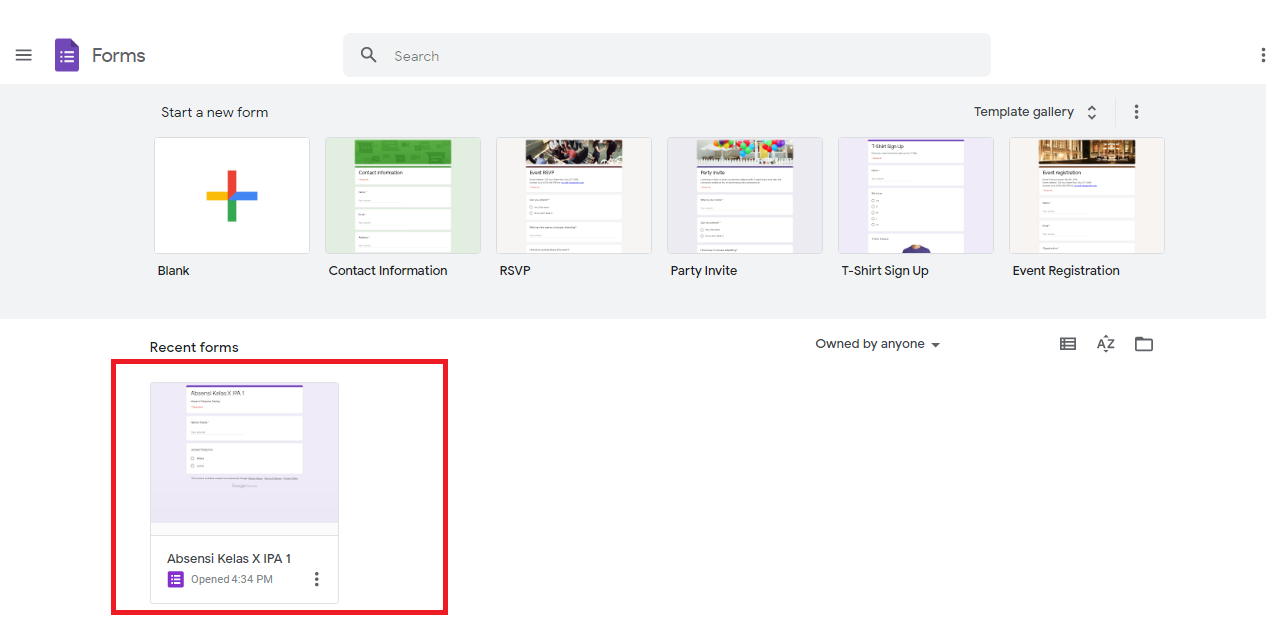Screen dimensions: 1288x619
Task: Open options menu on the Absensi form card
Action: click(x=317, y=579)
